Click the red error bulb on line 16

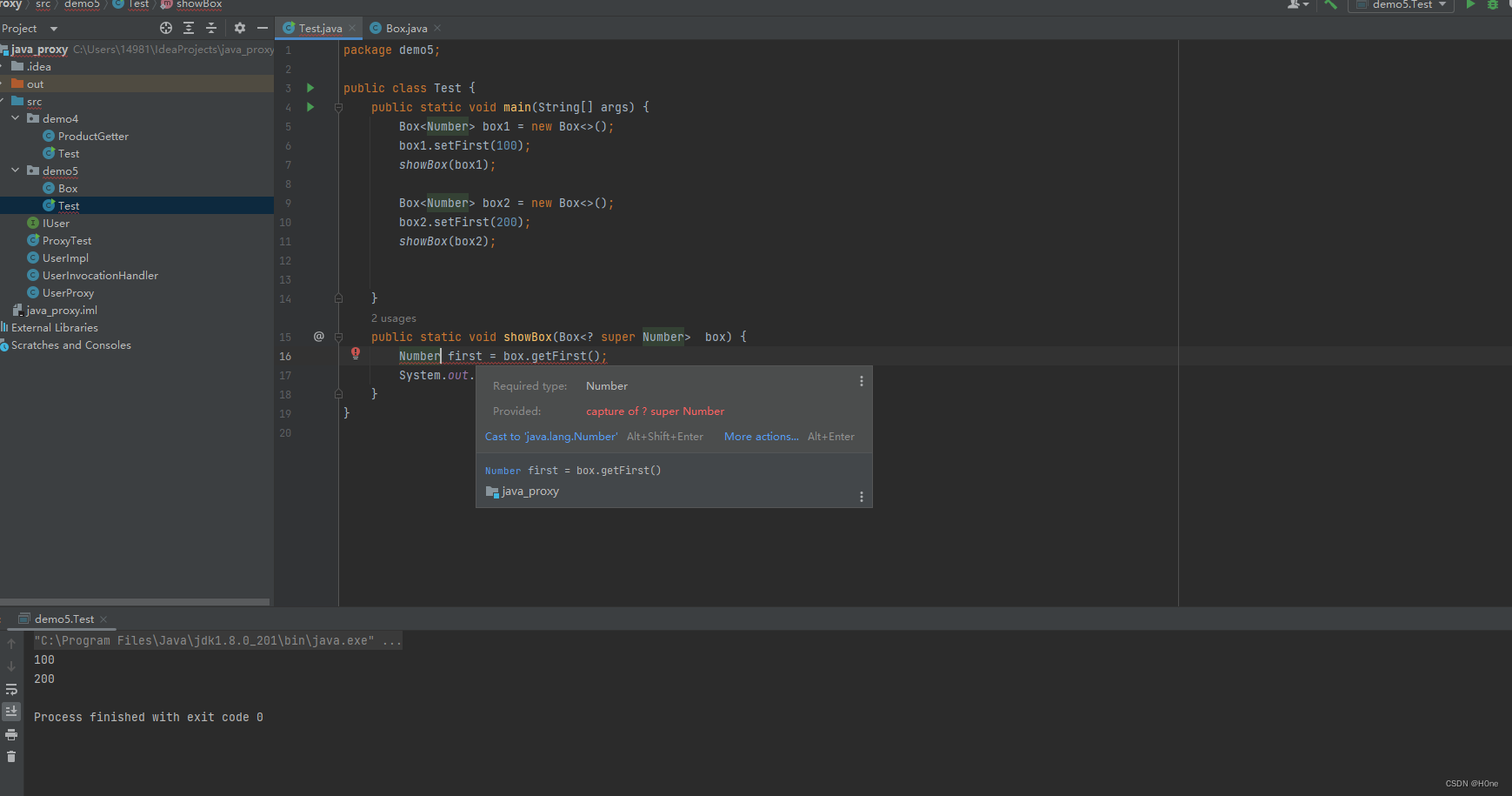click(x=356, y=353)
